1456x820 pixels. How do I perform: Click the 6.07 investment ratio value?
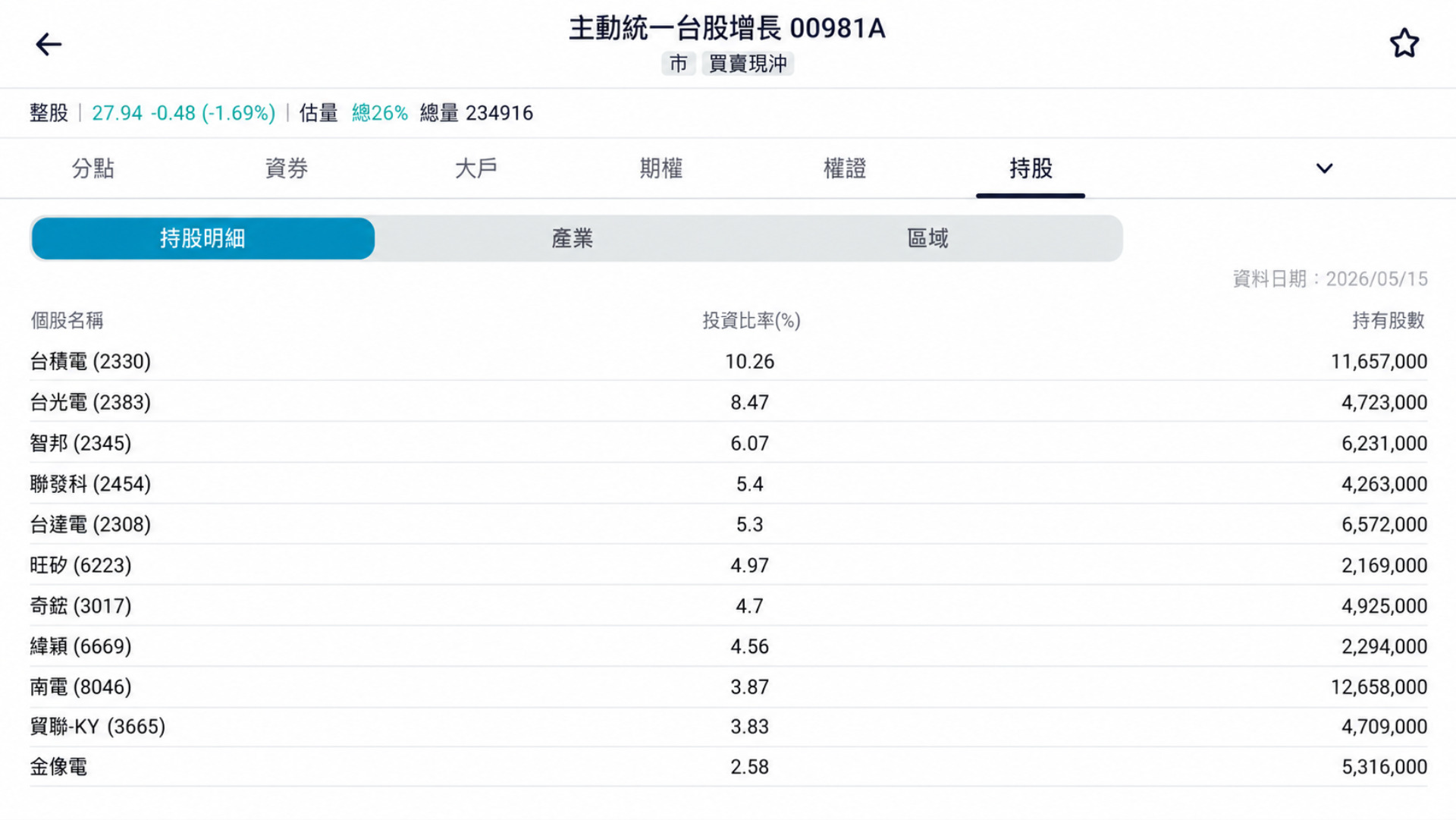[x=750, y=444]
